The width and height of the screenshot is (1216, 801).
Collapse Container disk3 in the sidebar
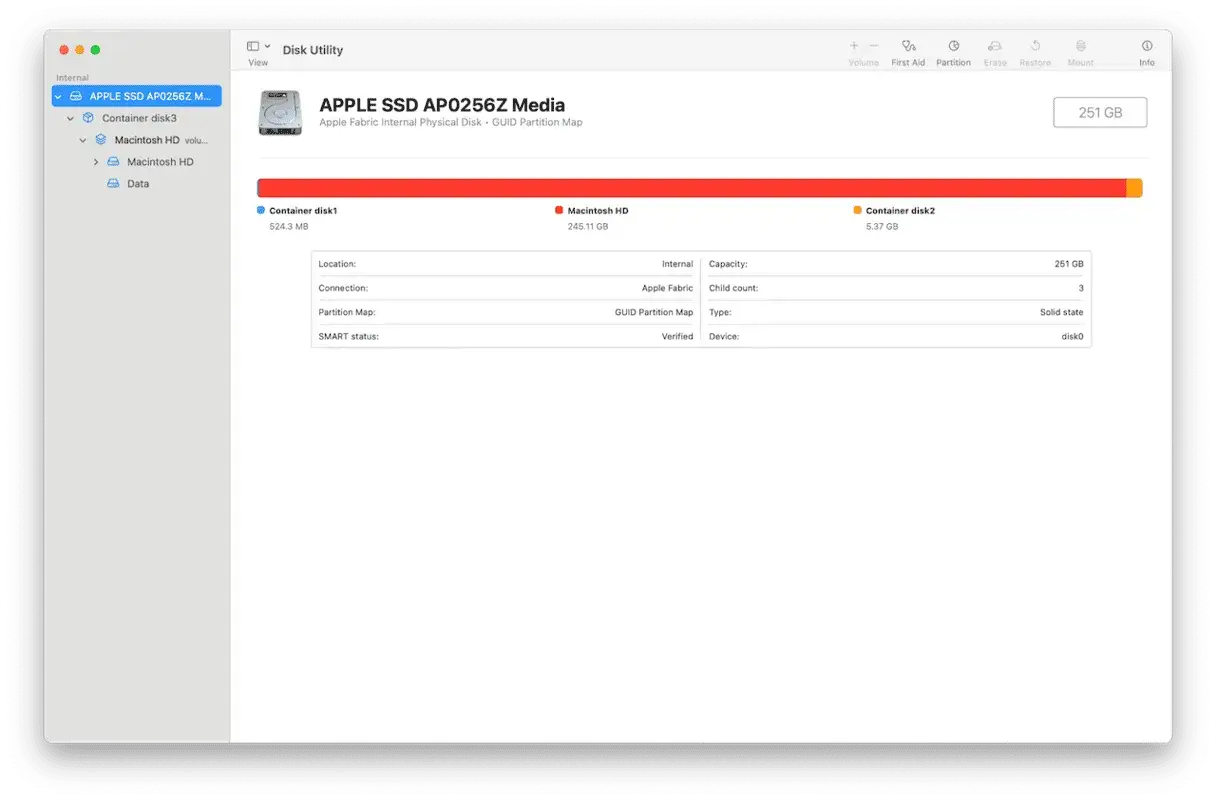coord(71,118)
